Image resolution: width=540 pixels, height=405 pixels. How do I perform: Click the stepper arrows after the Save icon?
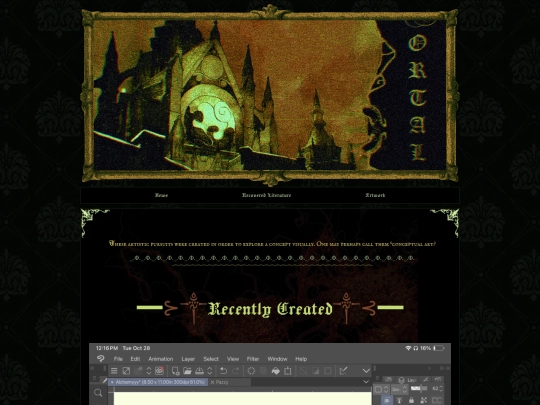tap(209, 371)
